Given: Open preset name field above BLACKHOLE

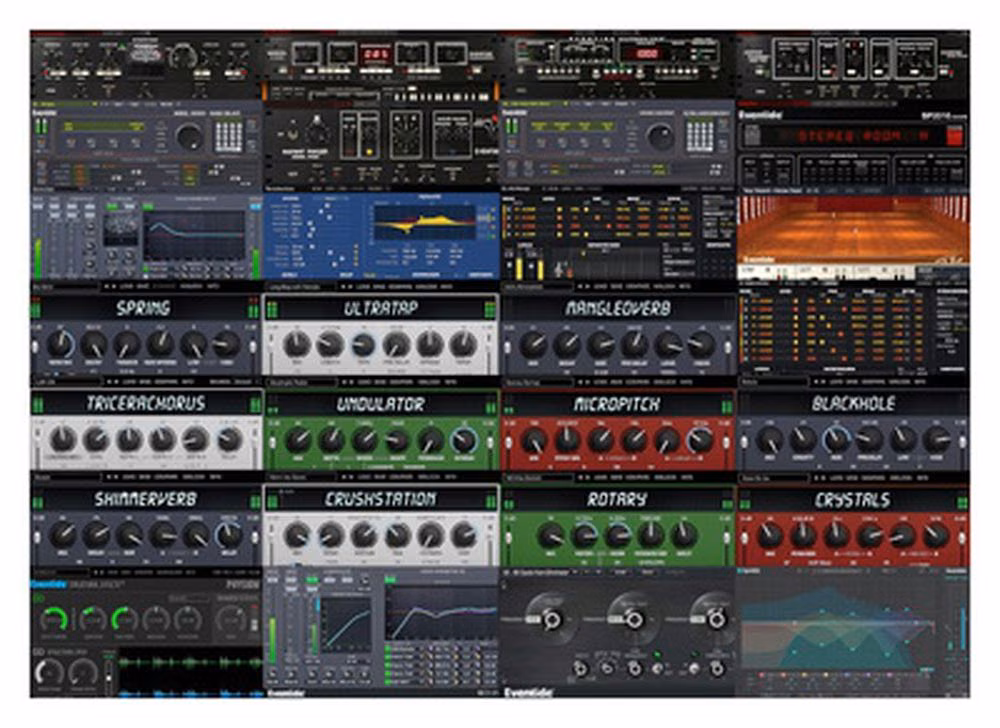Looking at the screenshot, I should (x=774, y=382).
